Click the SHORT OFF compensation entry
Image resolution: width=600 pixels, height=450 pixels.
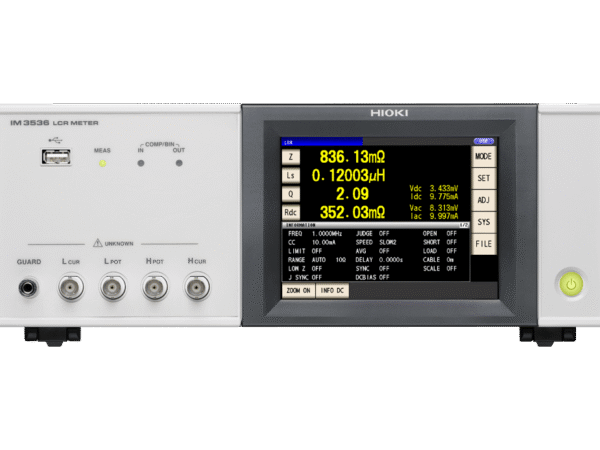(440, 242)
